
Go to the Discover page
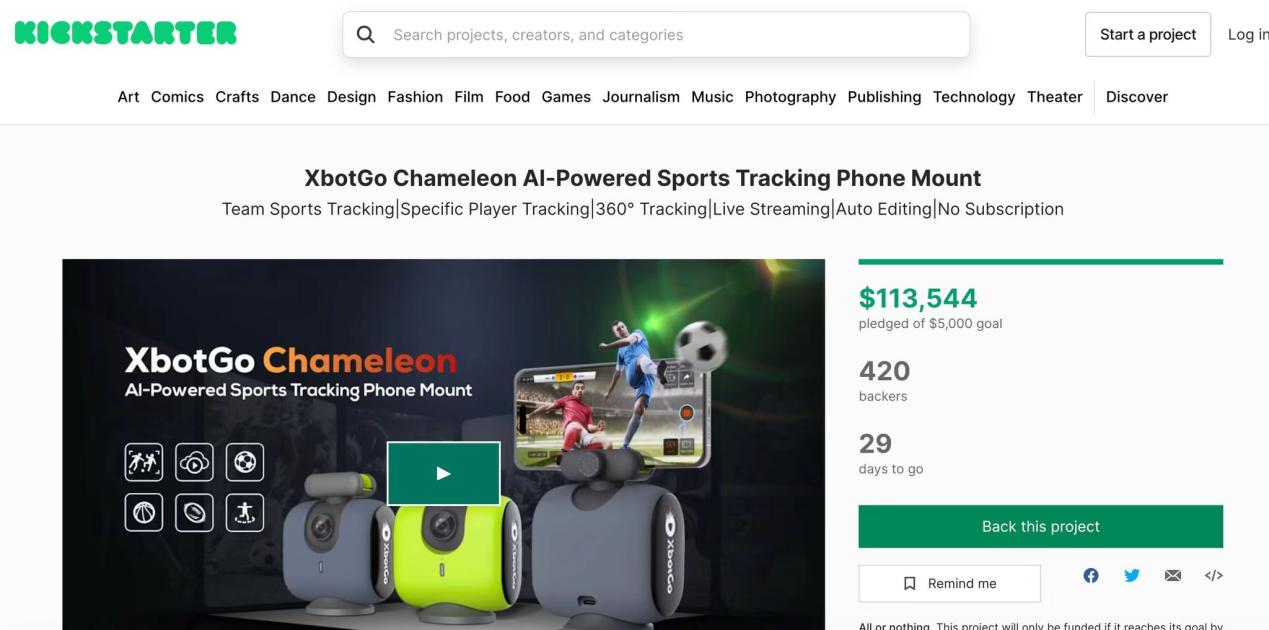(1137, 97)
